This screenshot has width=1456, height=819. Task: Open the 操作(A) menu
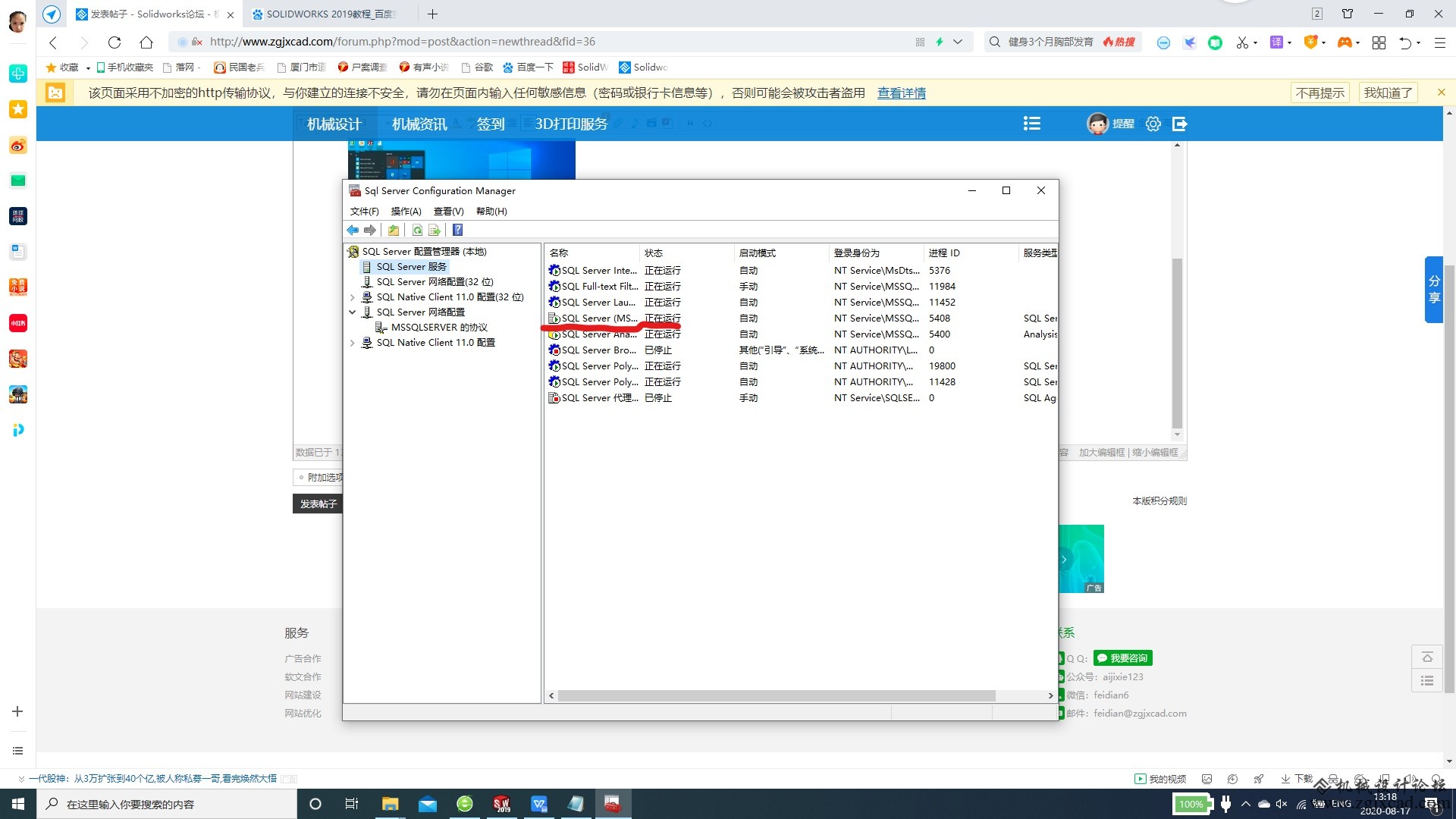(x=406, y=212)
